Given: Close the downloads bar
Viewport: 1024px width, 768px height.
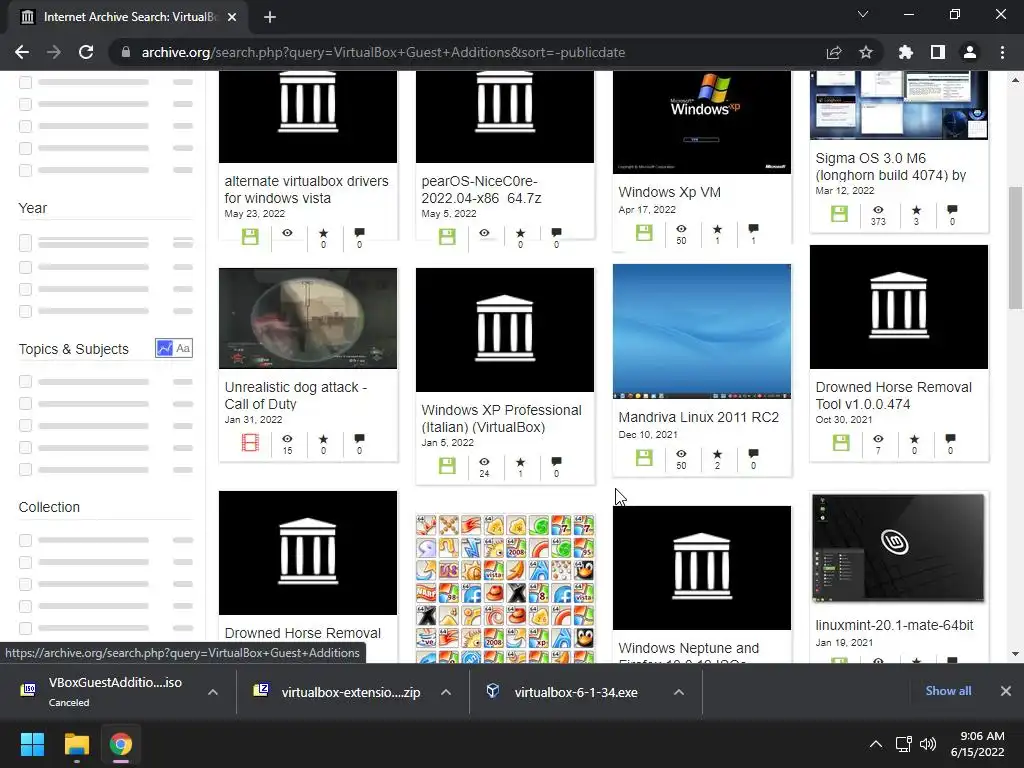Looking at the screenshot, I should pos(1006,691).
